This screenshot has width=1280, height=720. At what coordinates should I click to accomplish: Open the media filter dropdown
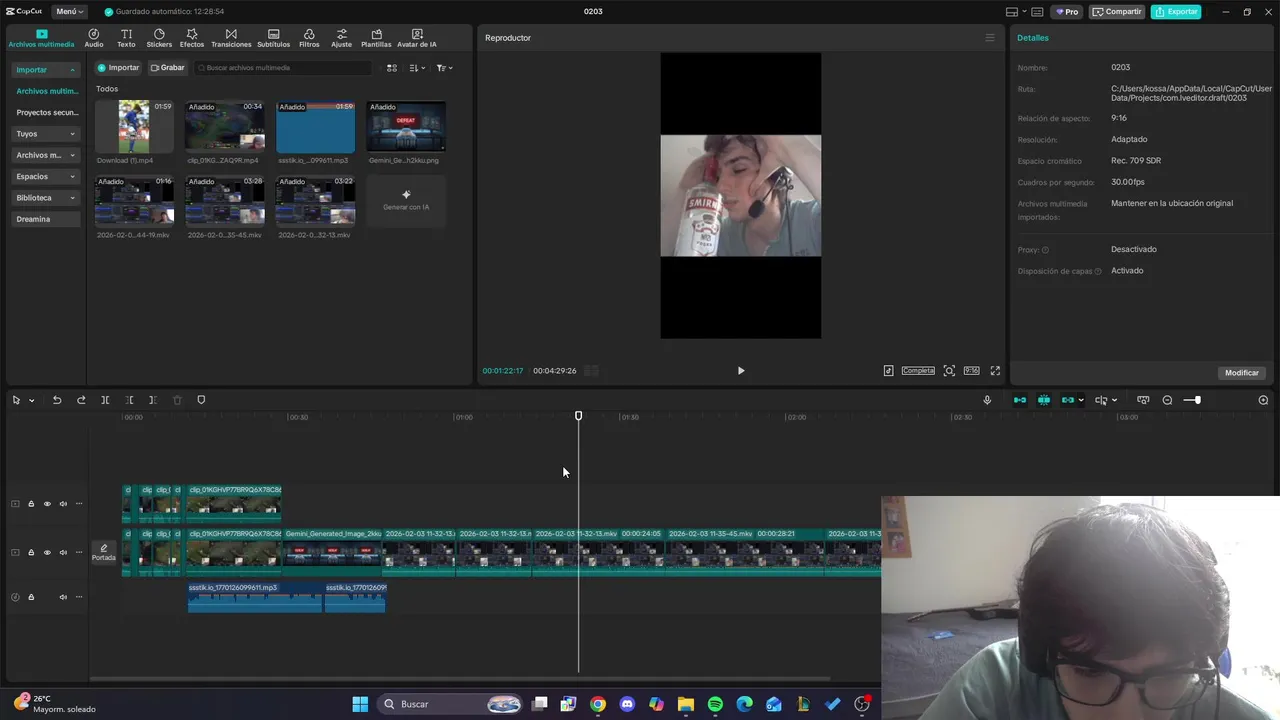tap(444, 68)
